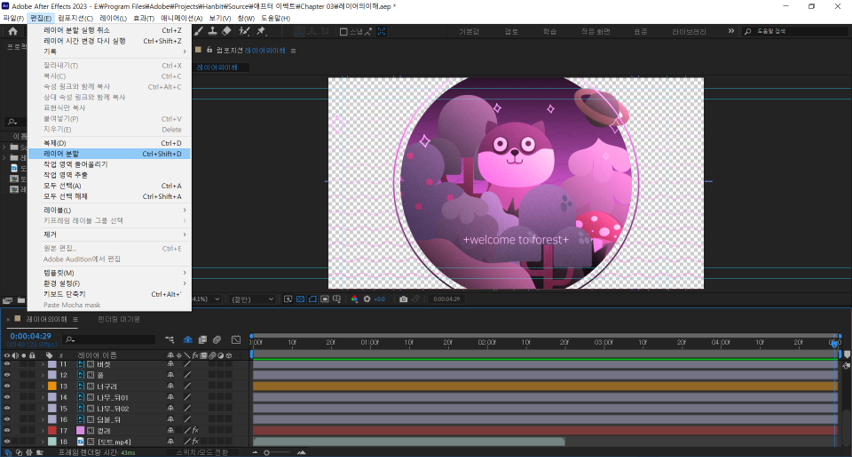Hide layer 16 덤불_뒤 eye toggle
852x457 pixels.
7,420
